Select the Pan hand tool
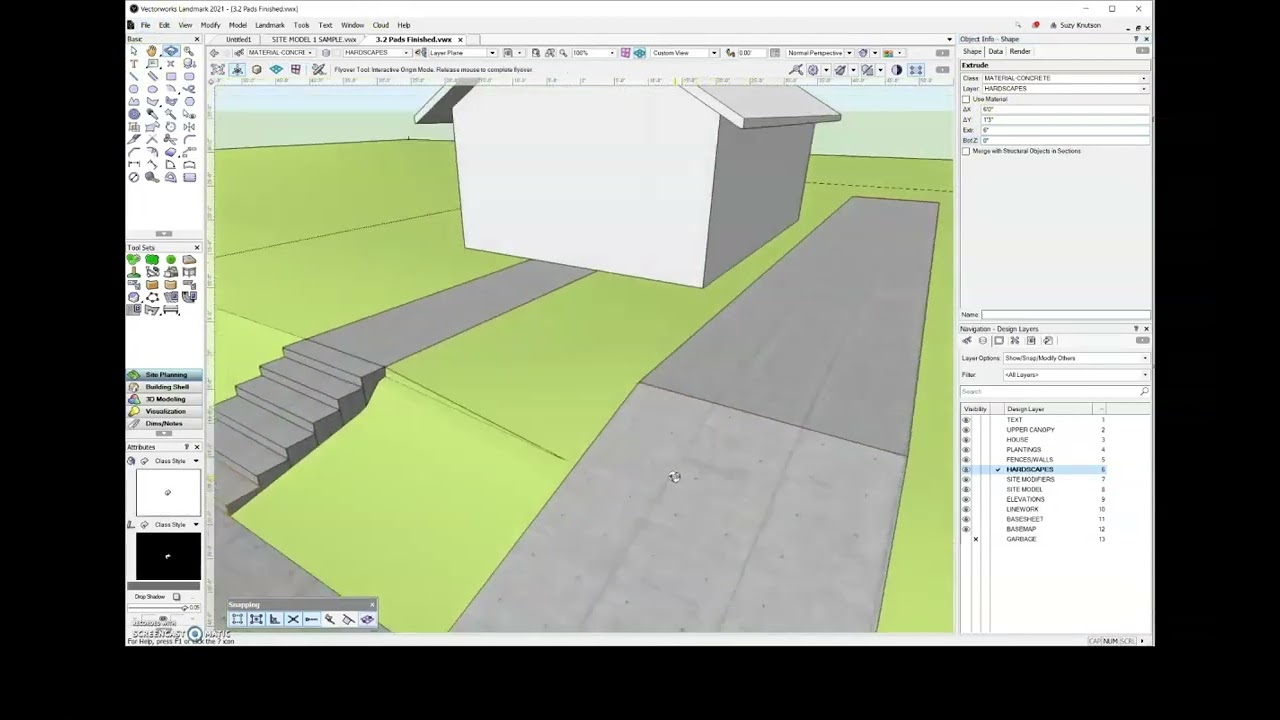 [152, 51]
